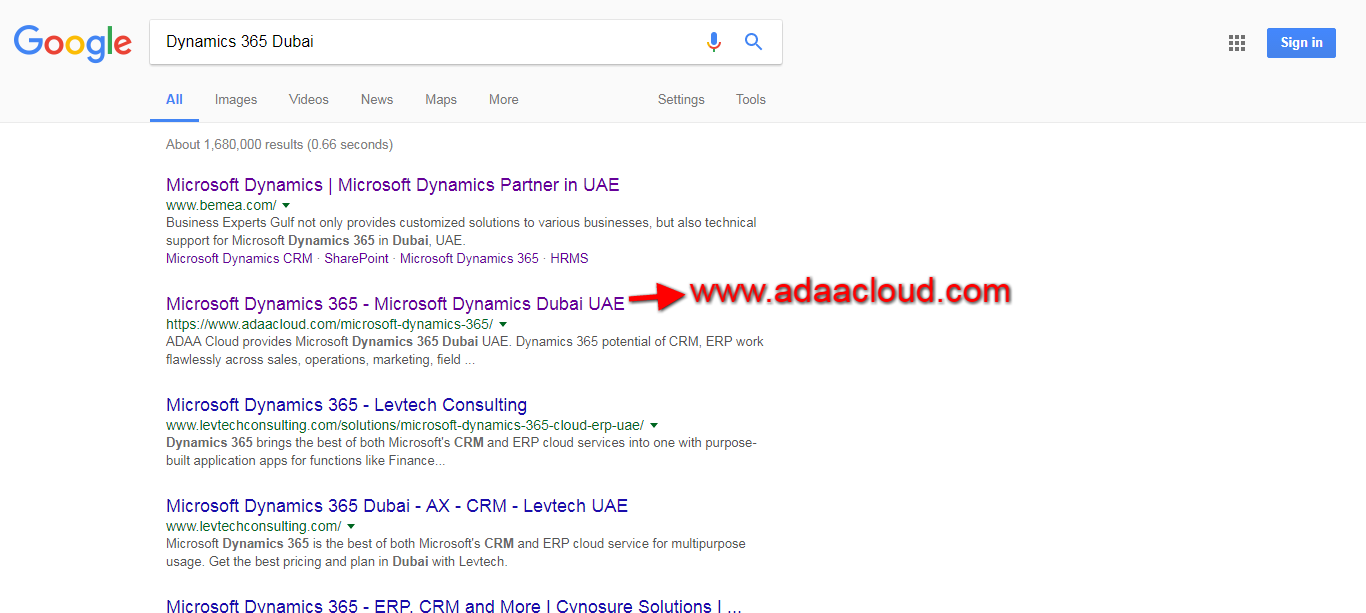Switch to the Images tab

tap(236, 100)
